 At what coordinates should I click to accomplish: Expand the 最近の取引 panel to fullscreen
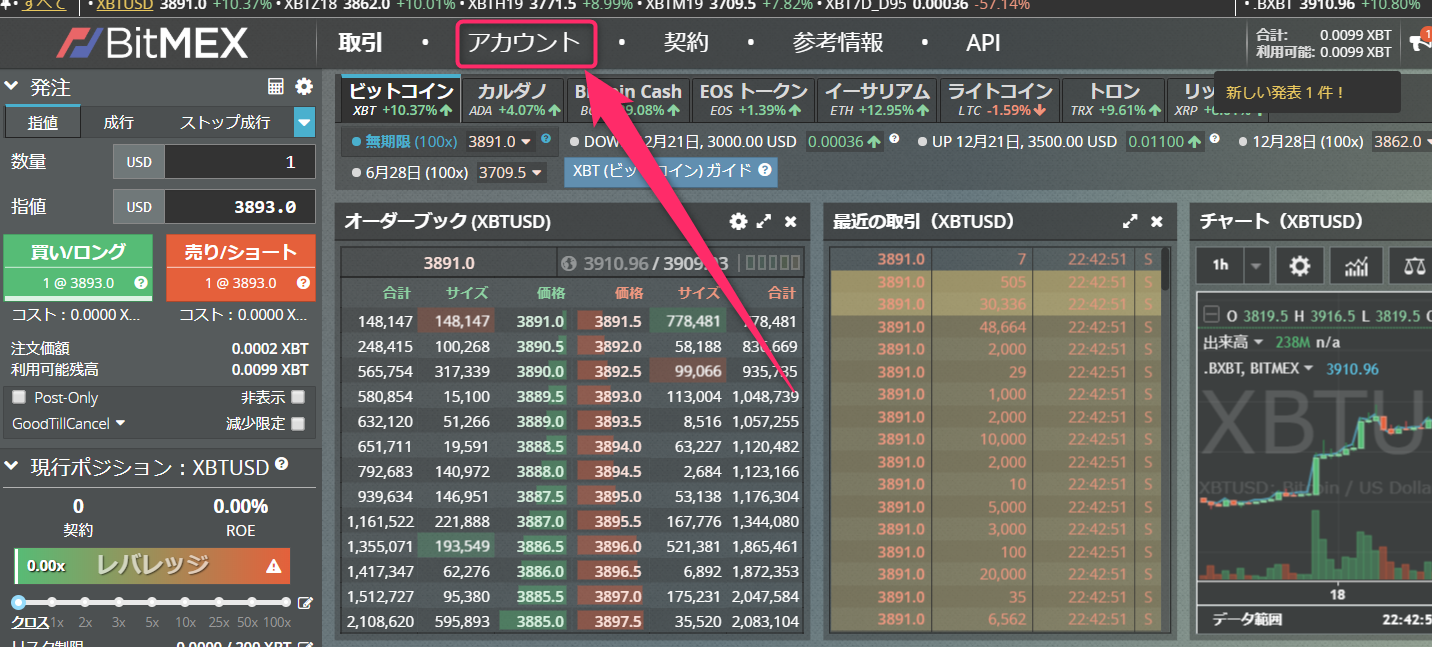(x=1130, y=222)
